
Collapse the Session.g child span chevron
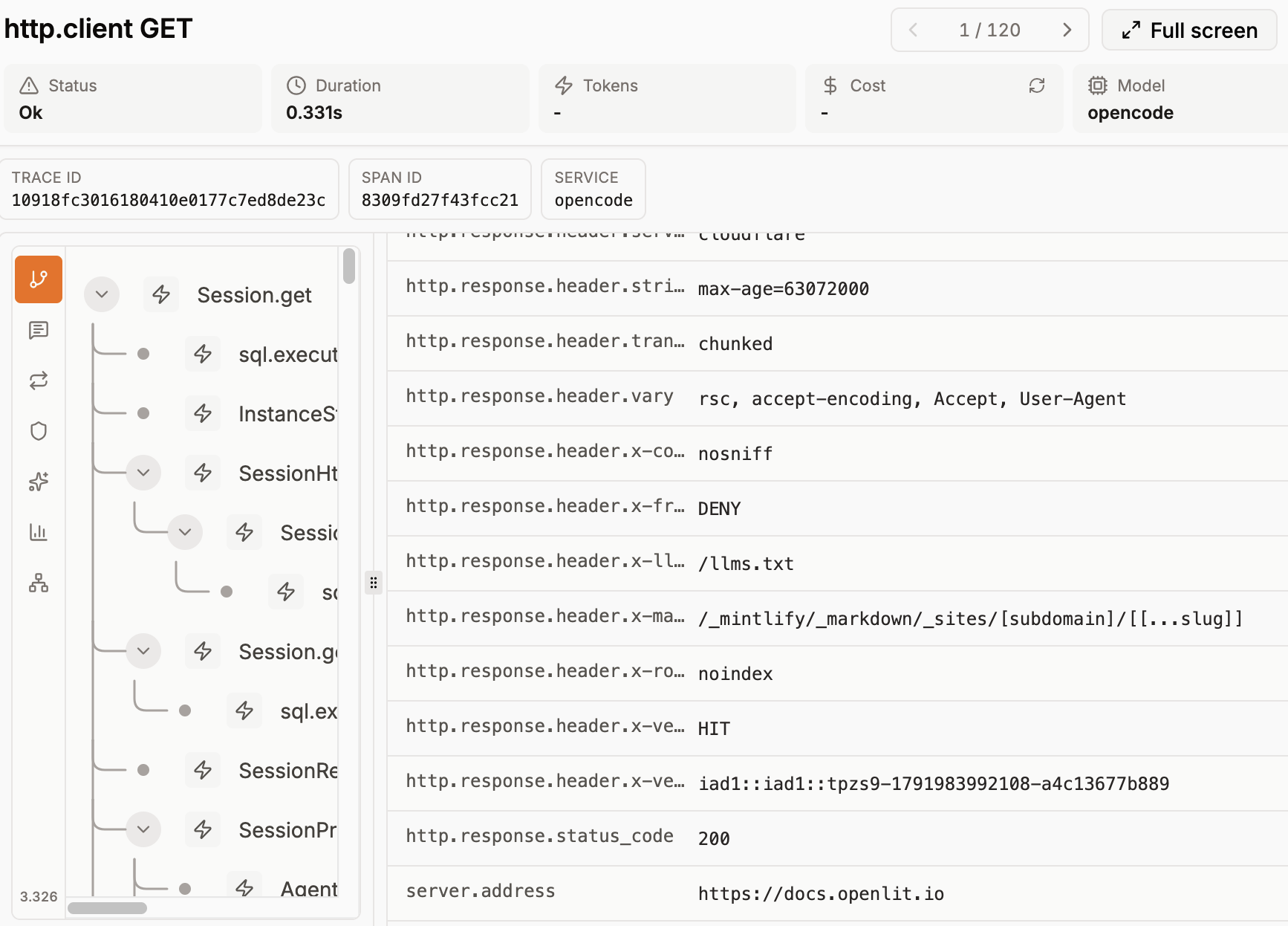(x=143, y=652)
